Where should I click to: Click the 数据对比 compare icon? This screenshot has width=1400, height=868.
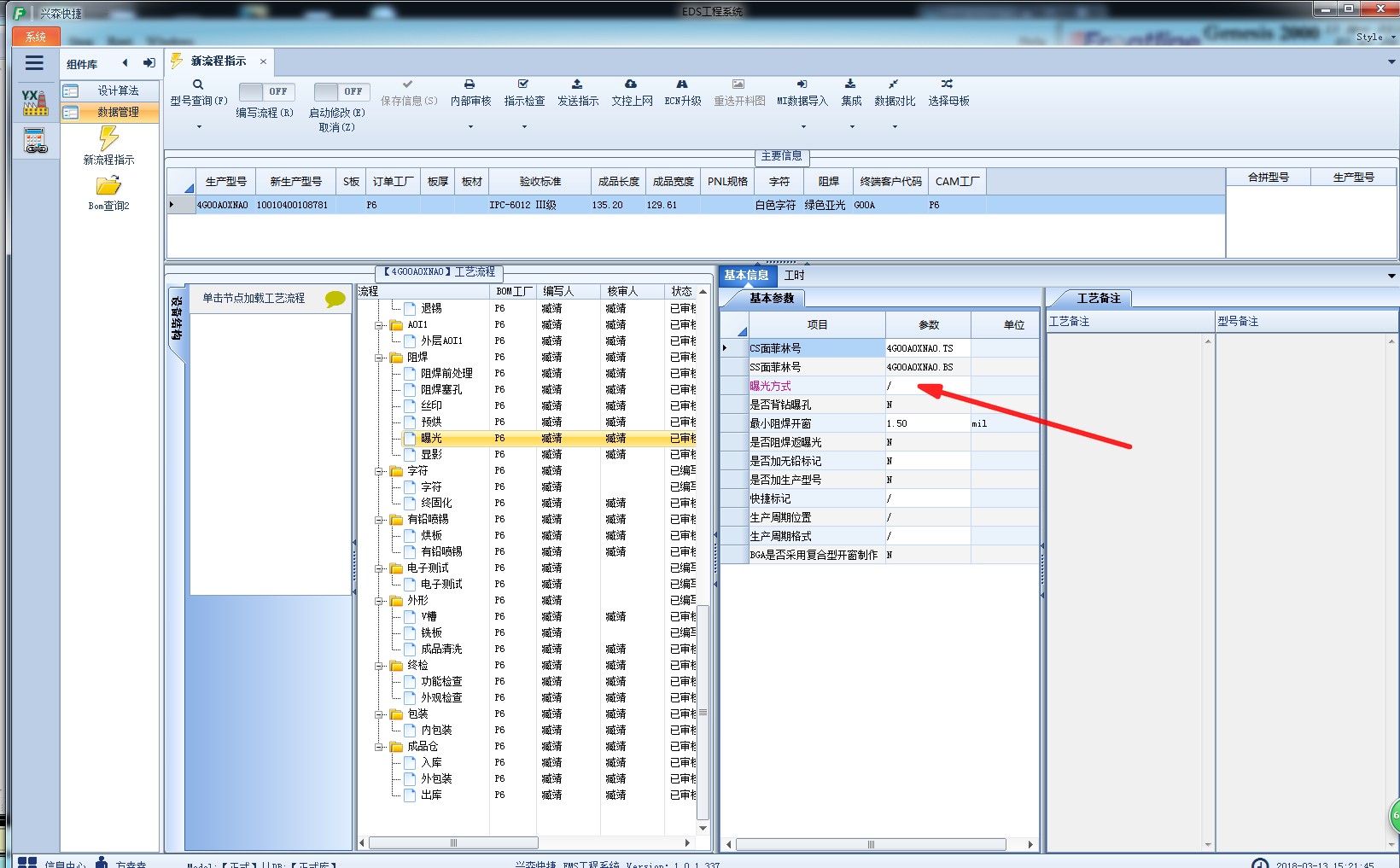point(894,84)
